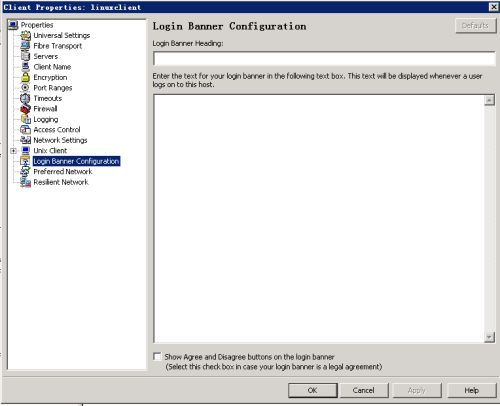This screenshot has height=406, width=500.
Task: Click the Encryption padlock icon
Action: point(25,77)
